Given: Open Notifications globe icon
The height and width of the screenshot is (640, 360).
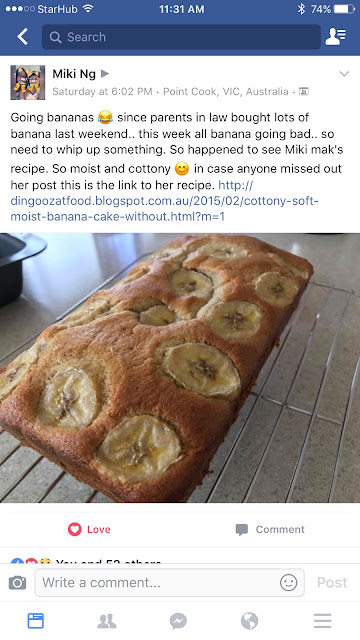Looking at the screenshot, I should point(249,621).
